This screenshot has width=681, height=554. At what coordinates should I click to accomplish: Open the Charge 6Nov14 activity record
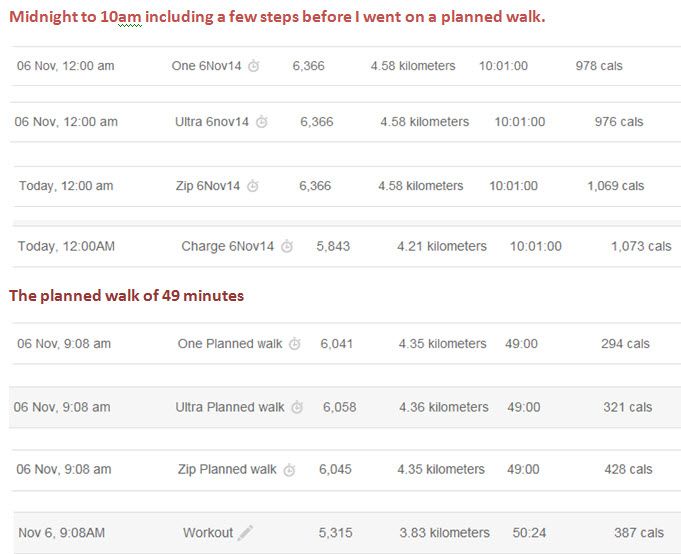point(228,246)
